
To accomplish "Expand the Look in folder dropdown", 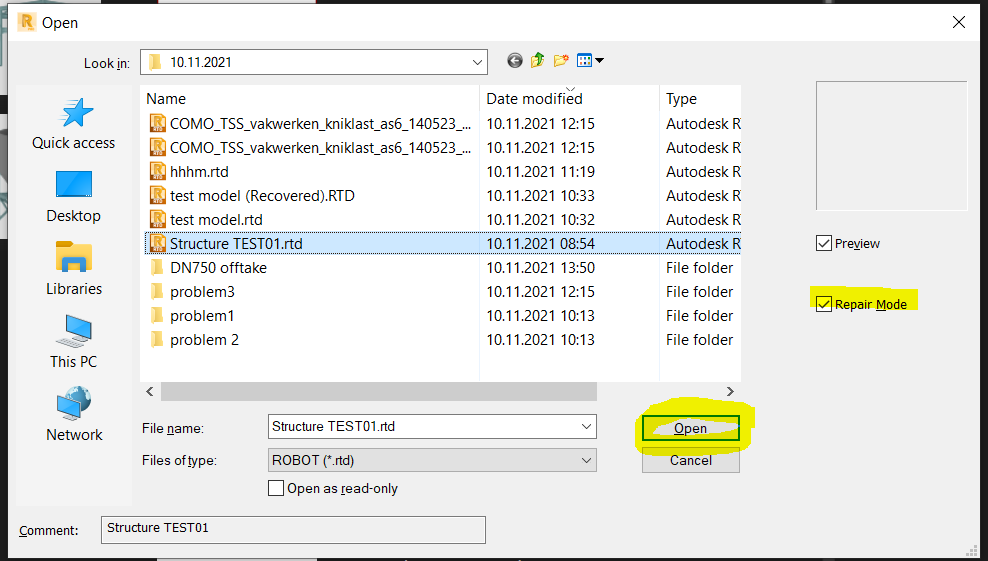I will point(477,62).
